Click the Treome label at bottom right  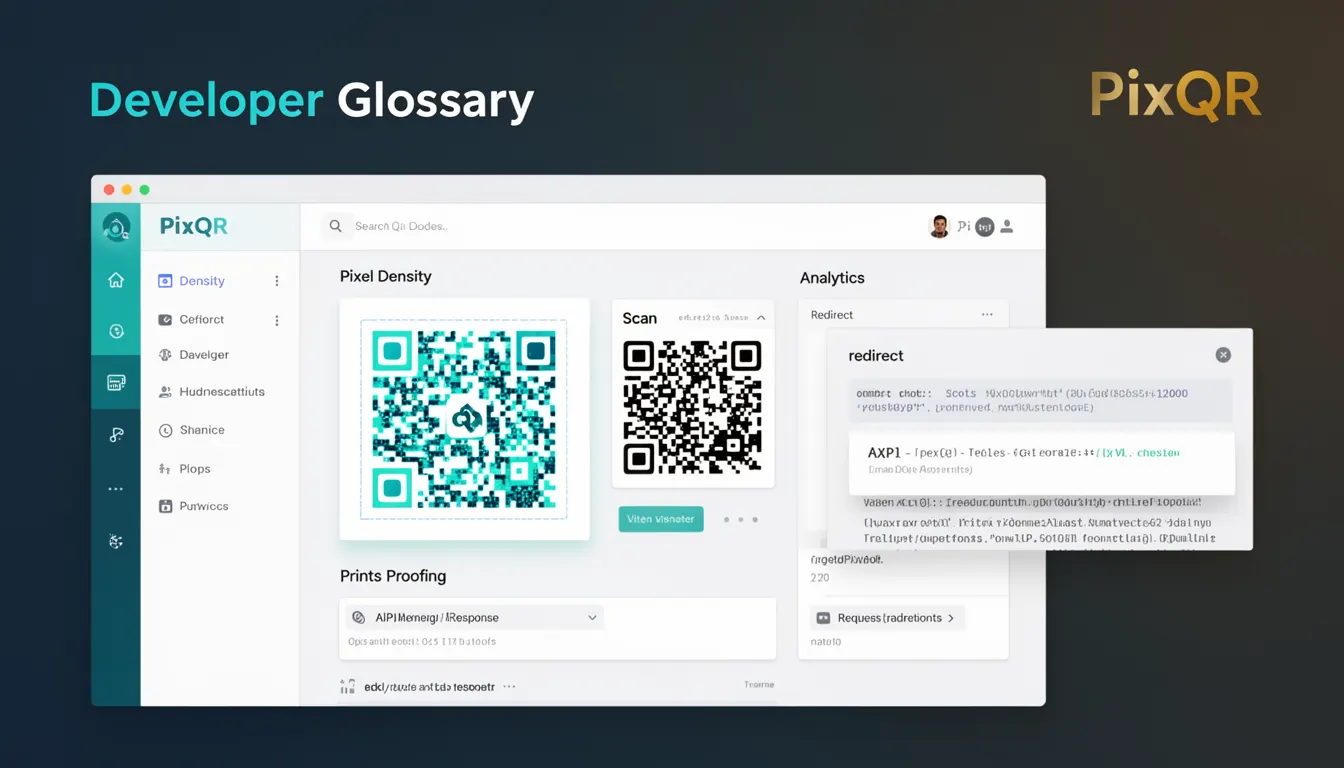pos(759,685)
